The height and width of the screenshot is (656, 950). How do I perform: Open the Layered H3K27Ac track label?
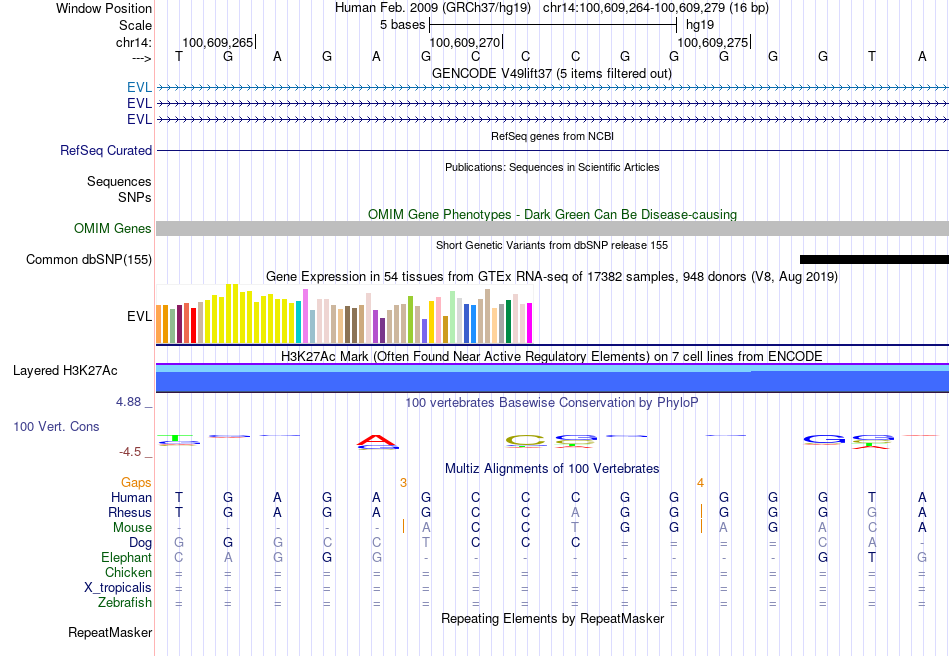coord(65,371)
